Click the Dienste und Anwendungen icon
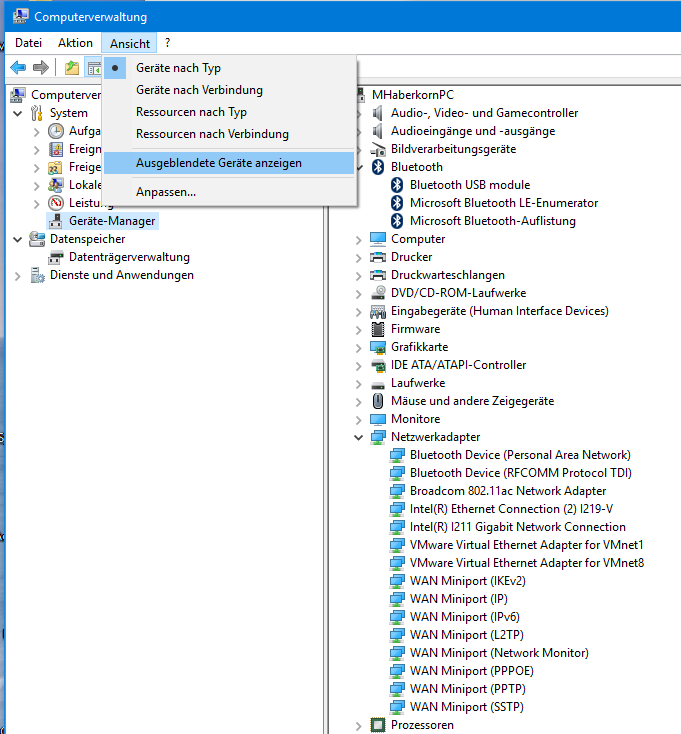The width and height of the screenshot is (681, 734). pos(37,275)
